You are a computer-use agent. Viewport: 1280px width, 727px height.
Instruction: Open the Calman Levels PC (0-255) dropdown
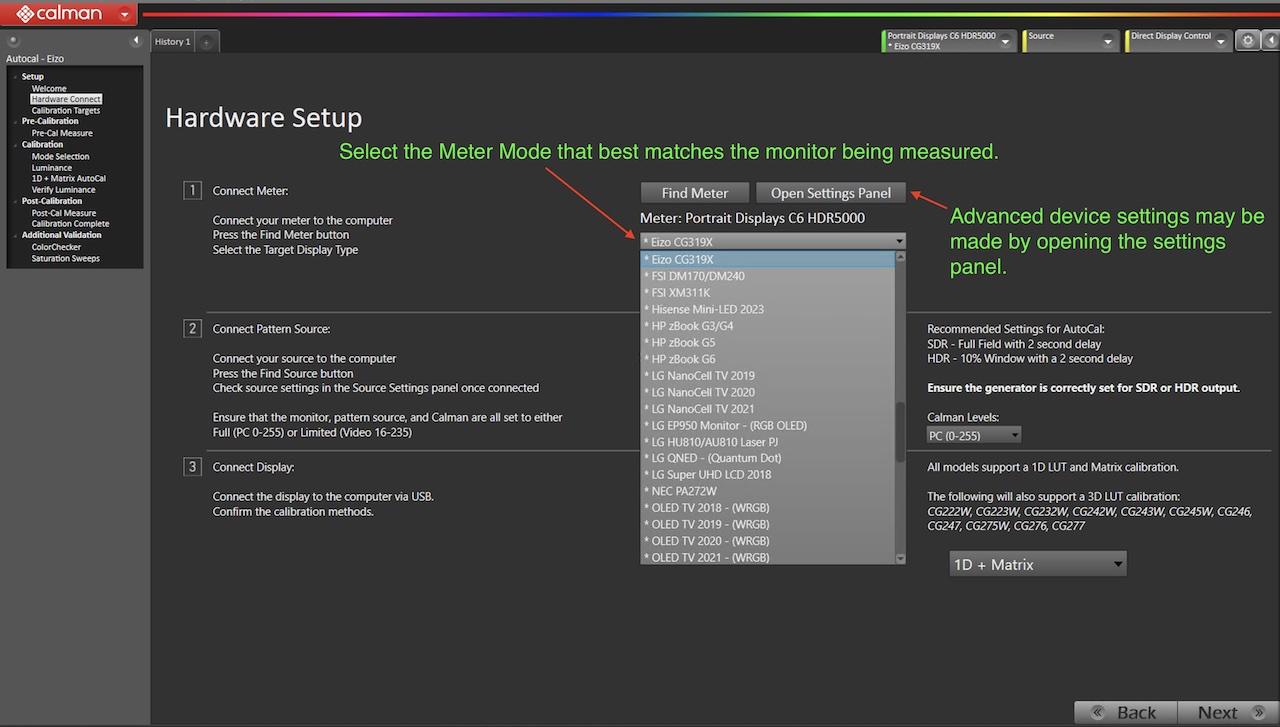click(x=974, y=435)
